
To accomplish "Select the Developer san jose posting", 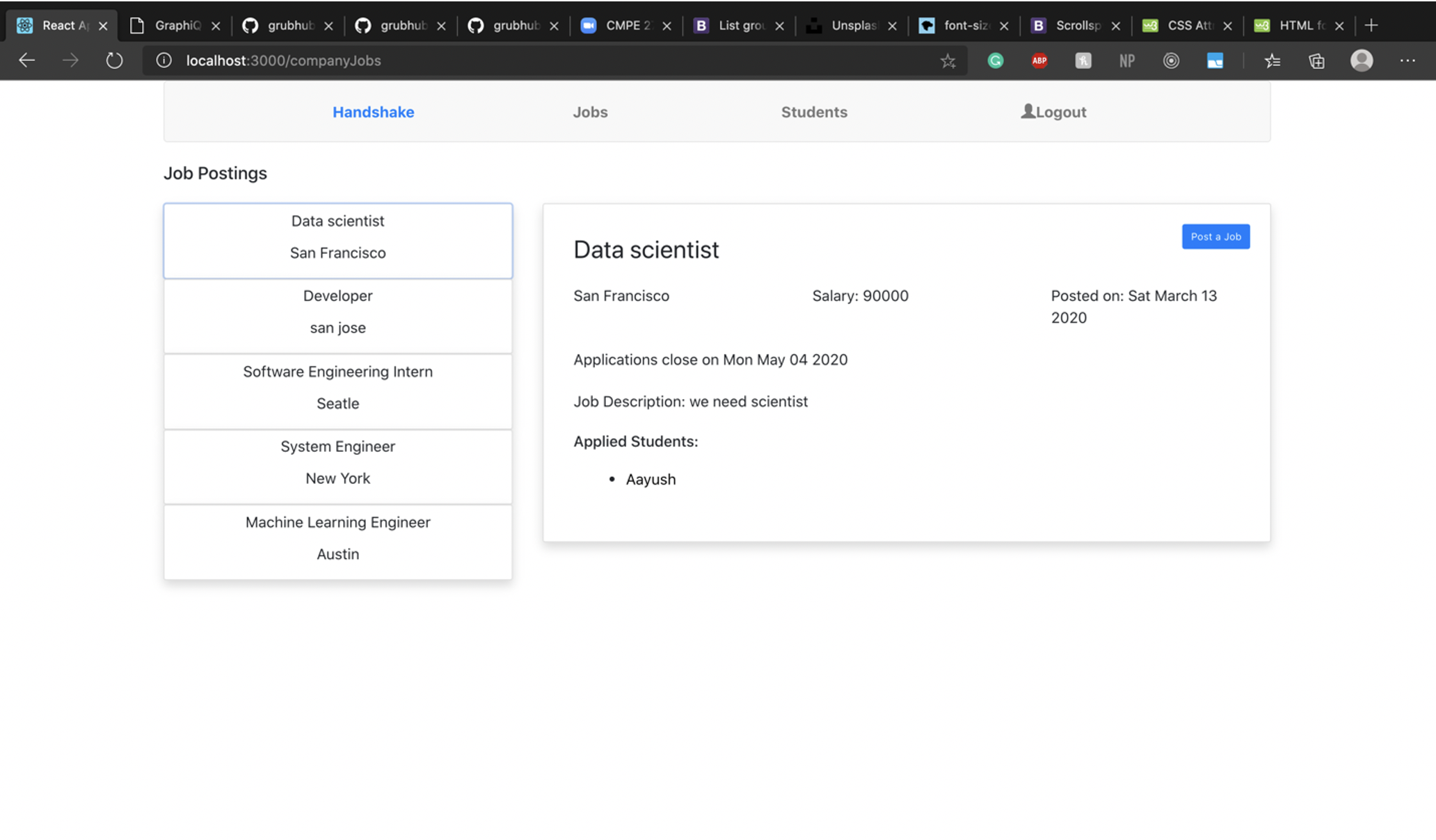I will [x=338, y=316].
